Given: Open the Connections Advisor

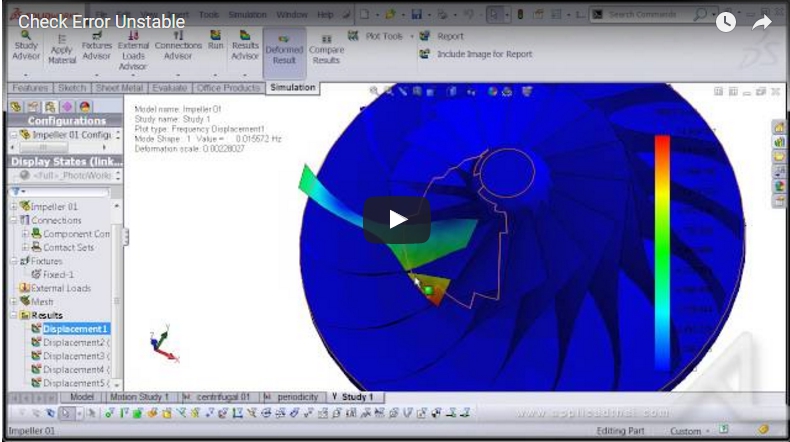Looking at the screenshot, I should point(178,46).
